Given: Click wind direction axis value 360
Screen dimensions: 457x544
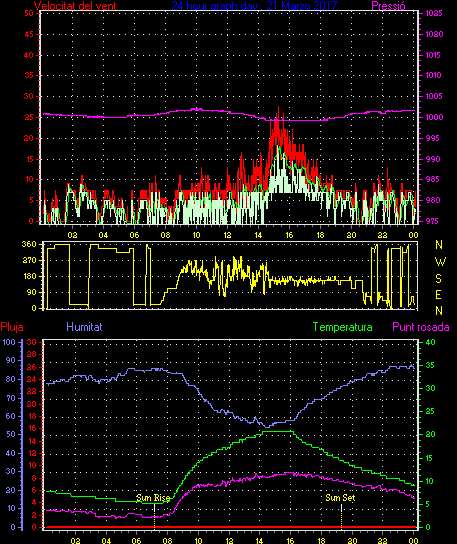Looking at the screenshot, I should [x=29, y=244].
